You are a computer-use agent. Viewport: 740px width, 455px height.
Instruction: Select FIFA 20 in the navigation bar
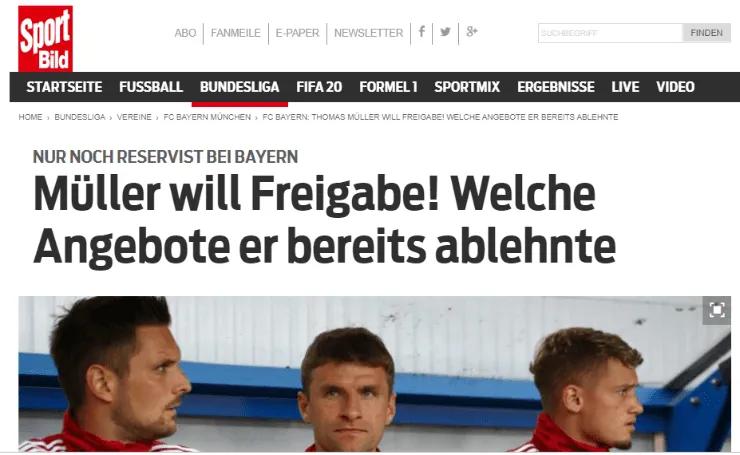click(x=319, y=87)
